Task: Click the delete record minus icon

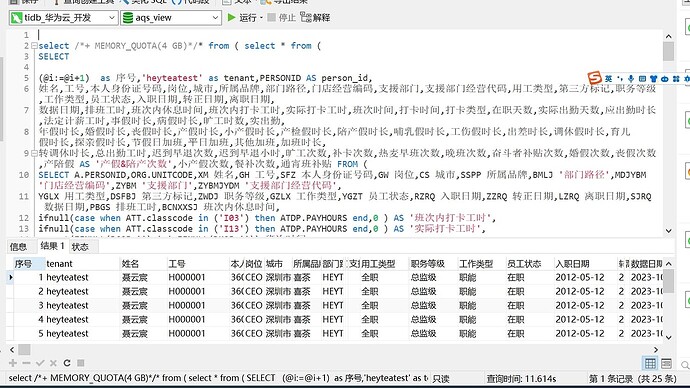Action: (26, 363)
